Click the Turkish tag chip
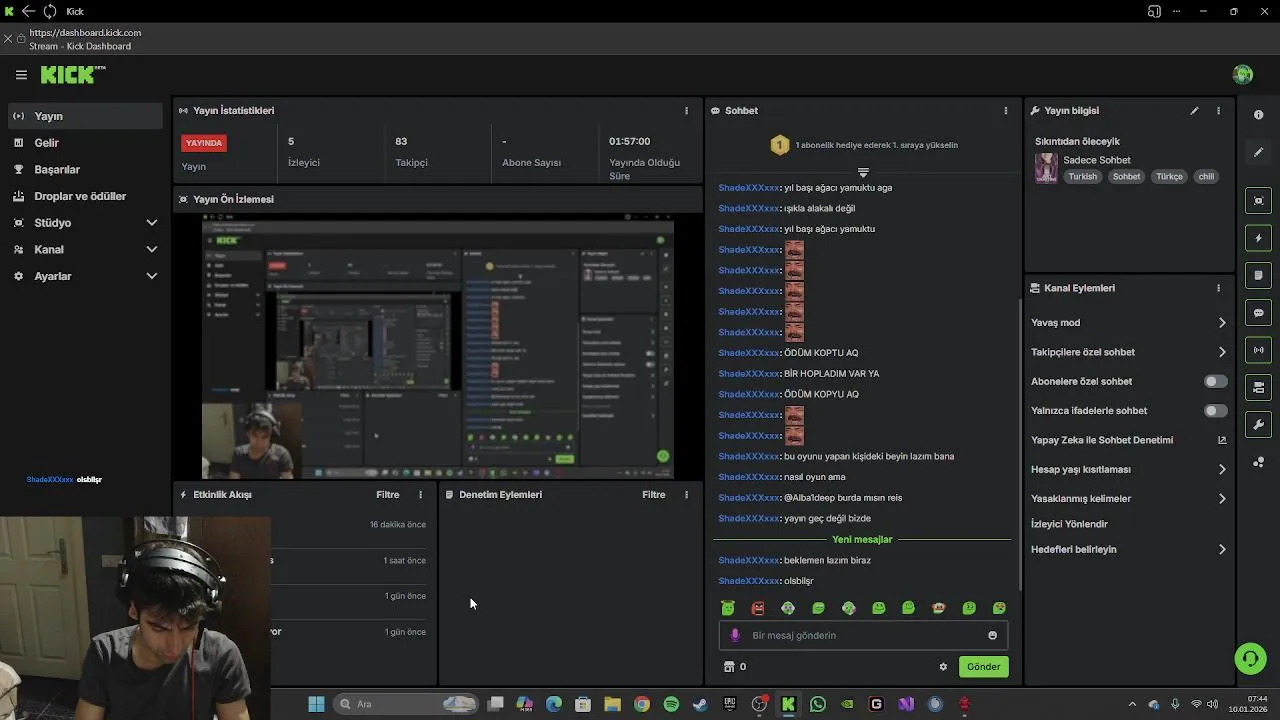Screen dimensions: 1280x720 click(1082, 177)
